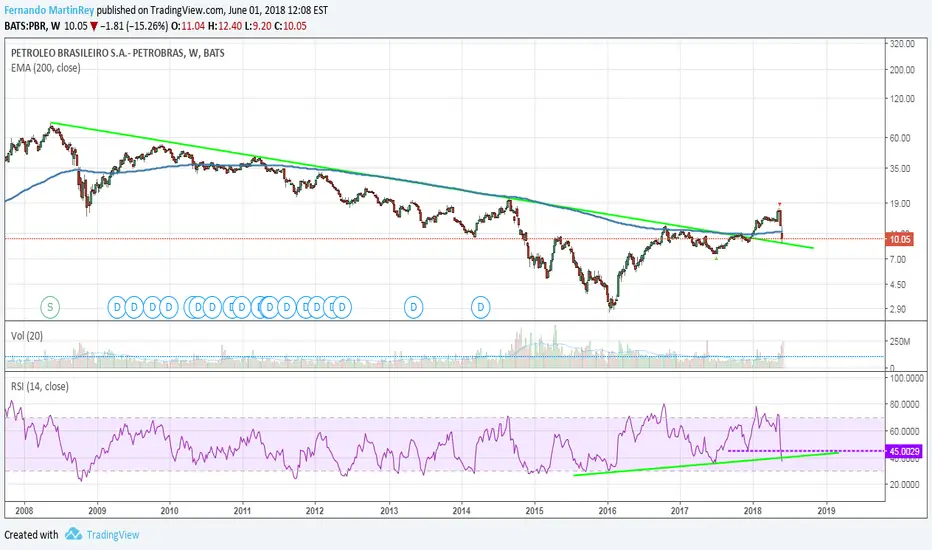
Task: Click the 2012 label on time axis
Action: (x=315, y=510)
